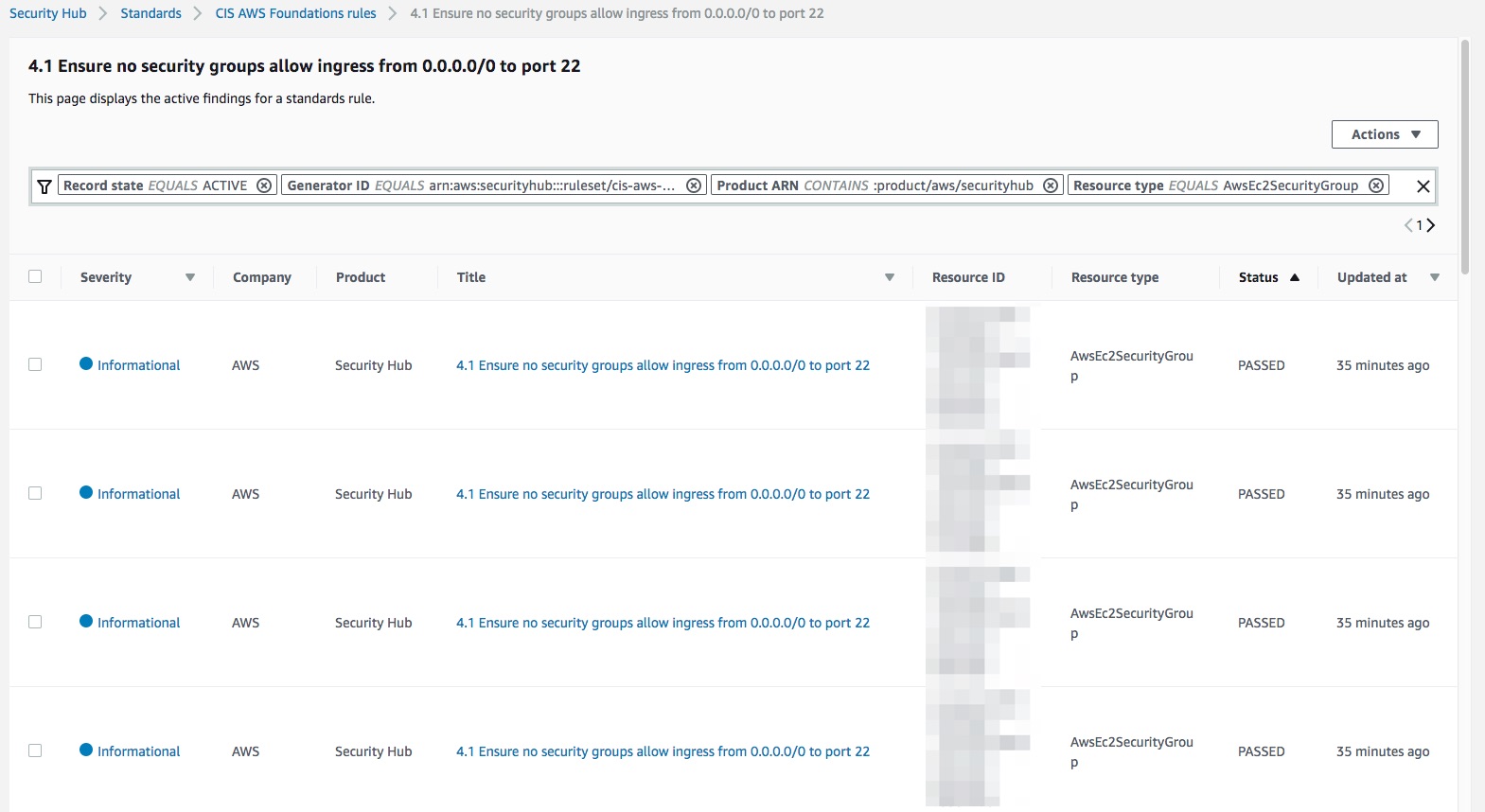This screenshot has width=1485, height=812.
Task: Remove the Resource type filter chip
Action: pyautogui.click(x=1376, y=185)
